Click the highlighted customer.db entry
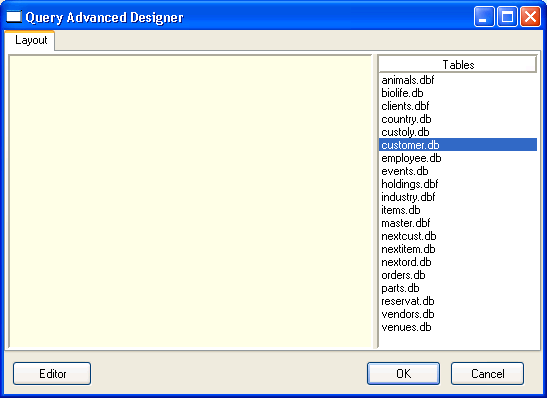 458,145
